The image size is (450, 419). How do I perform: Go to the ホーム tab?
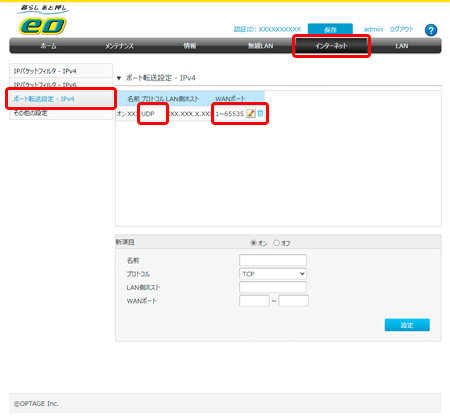49,46
